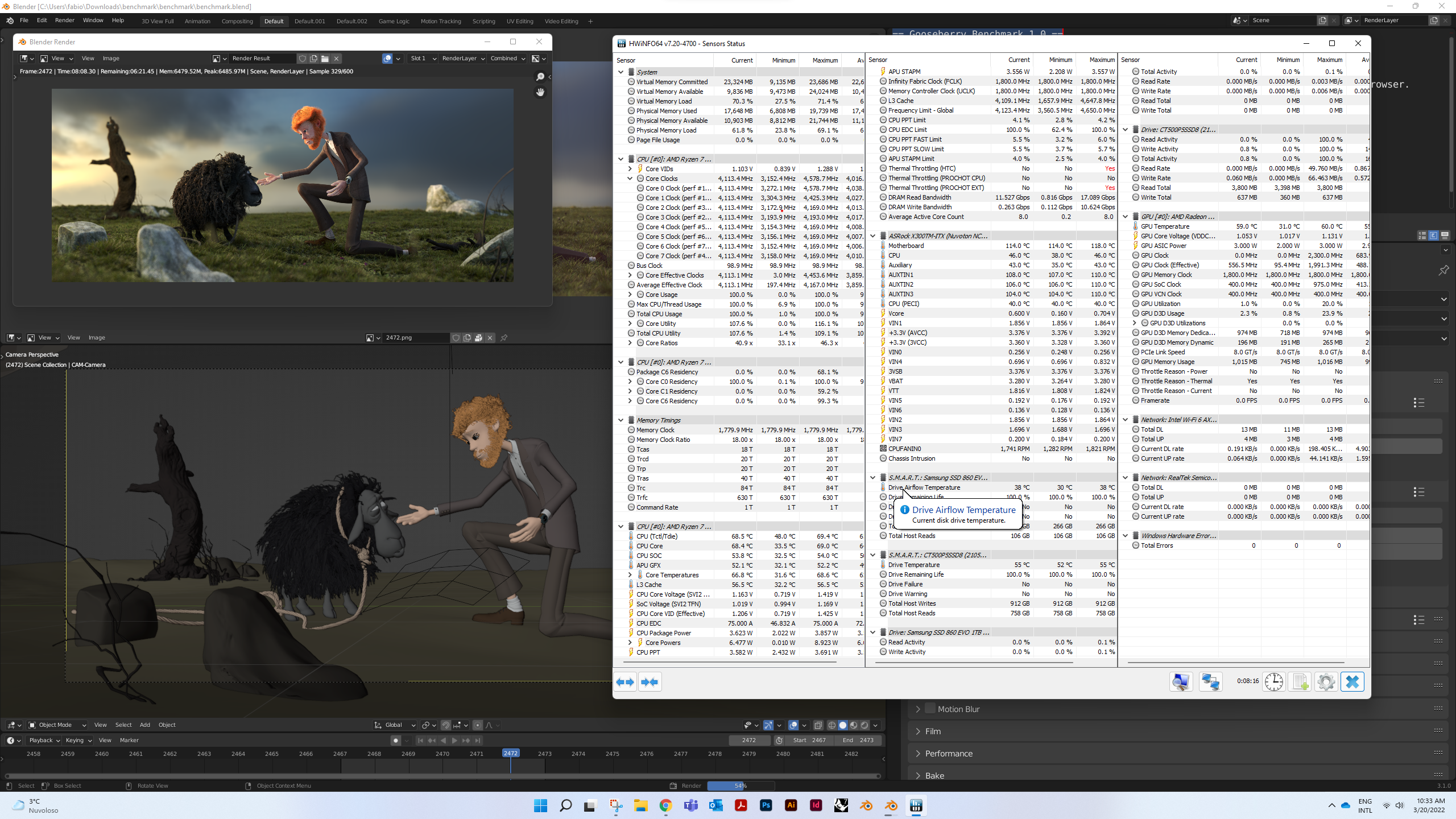Toggle the show overlays button
Image resolution: width=1456 pixels, height=819 pixels.
point(793,725)
